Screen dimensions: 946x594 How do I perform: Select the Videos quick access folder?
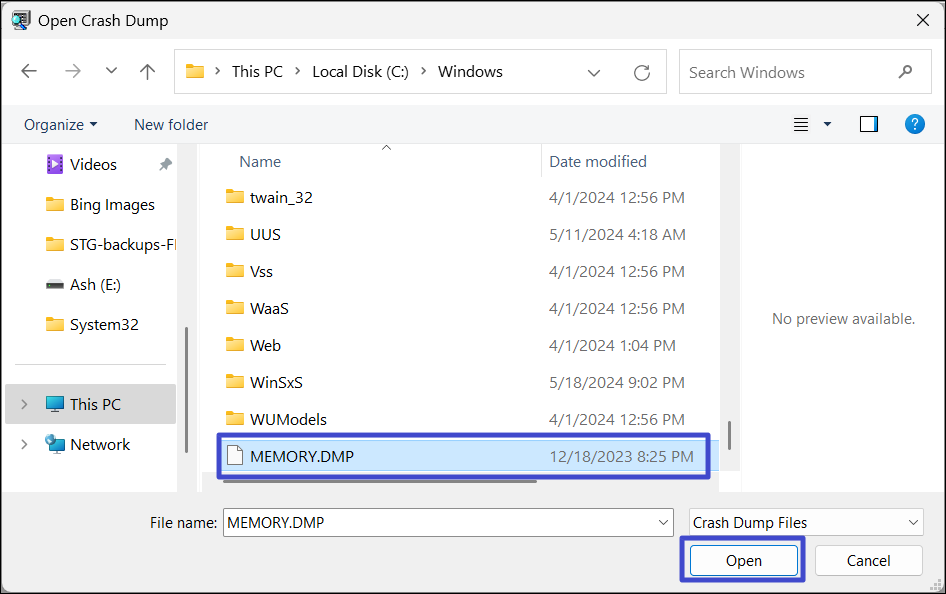[93, 164]
